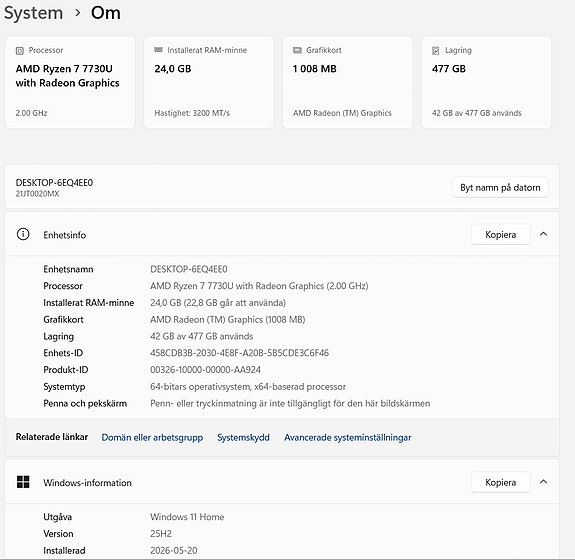Viewport: 575px width, 560px height.
Task: Click the Processor chip icon
Action: tap(20, 51)
